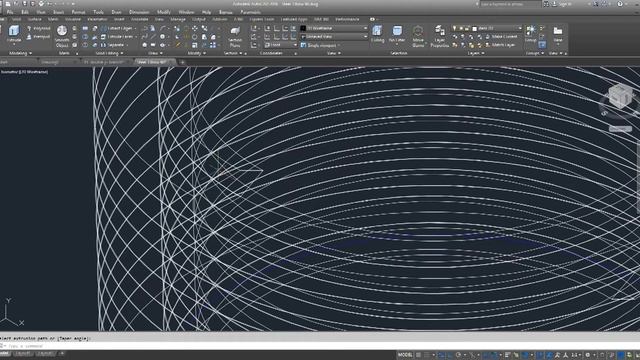640x360 pixels.
Task: Click the Section Plane tool
Action: coord(235,37)
